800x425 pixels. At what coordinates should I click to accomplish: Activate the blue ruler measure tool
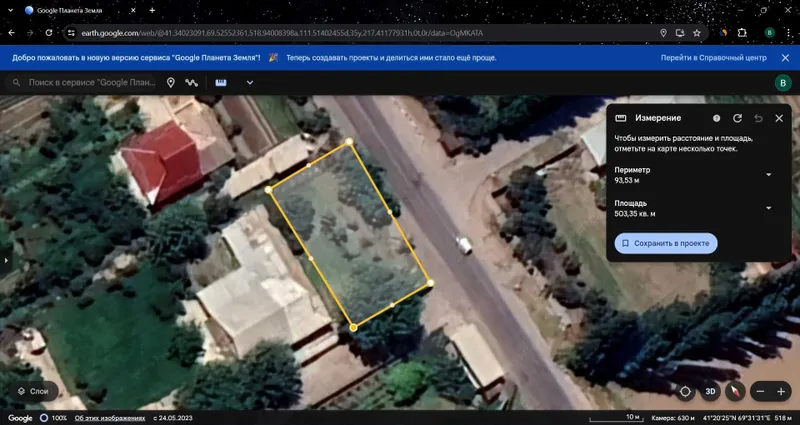tap(221, 83)
